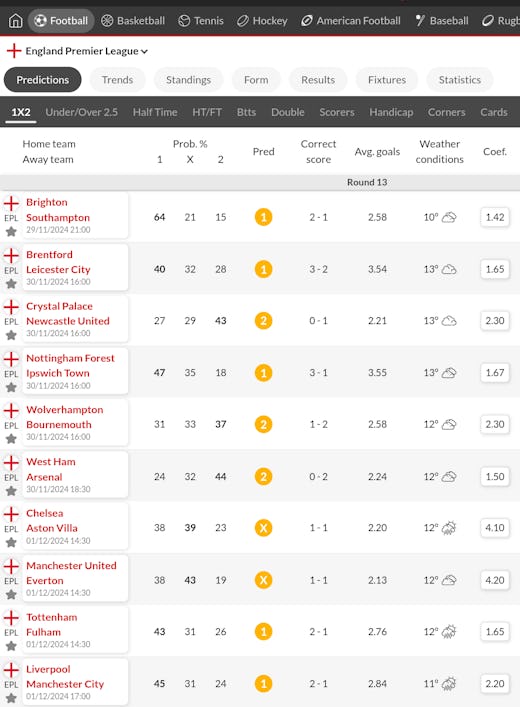Image resolution: width=520 pixels, height=707 pixels.
Task: Select the Basketball sport icon
Action: point(107,21)
